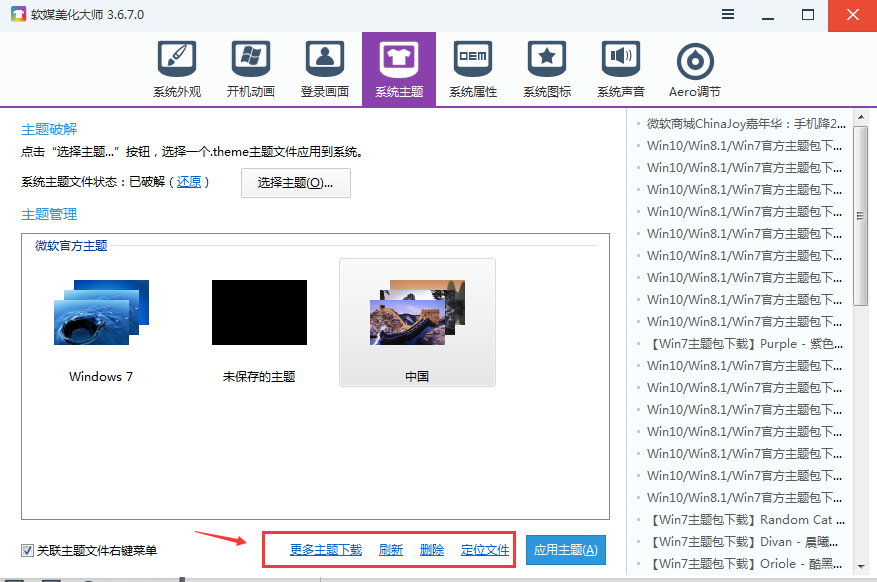Refresh themes via the 刷新 link
The height and width of the screenshot is (582, 877).
pyautogui.click(x=390, y=549)
